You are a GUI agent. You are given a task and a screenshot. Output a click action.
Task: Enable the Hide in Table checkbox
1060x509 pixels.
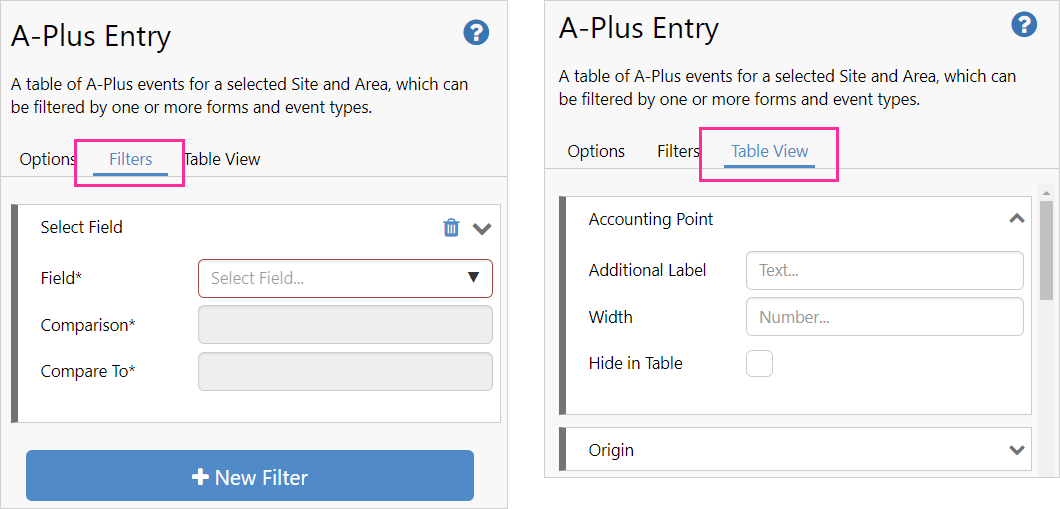760,363
